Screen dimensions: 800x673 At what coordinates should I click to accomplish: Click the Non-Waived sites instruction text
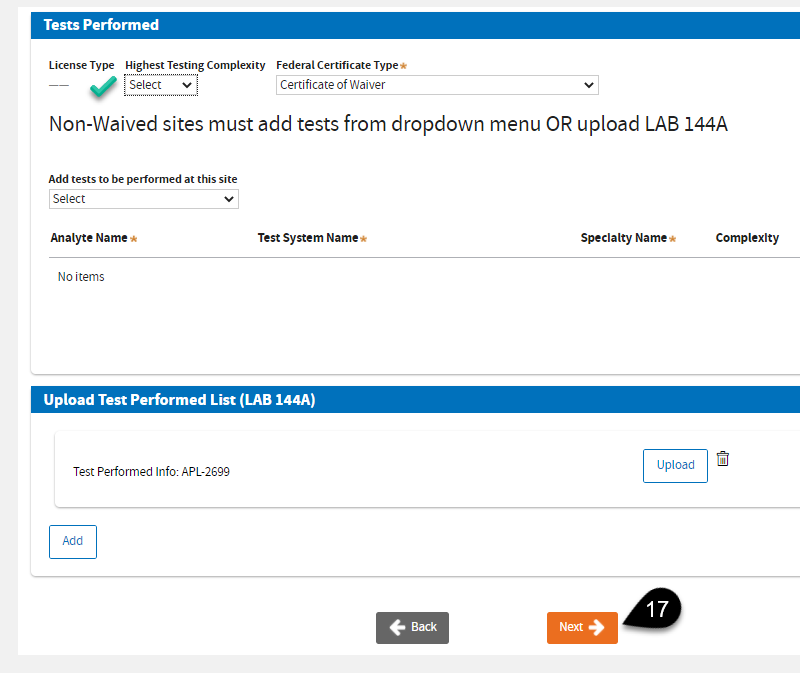(388, 125)
